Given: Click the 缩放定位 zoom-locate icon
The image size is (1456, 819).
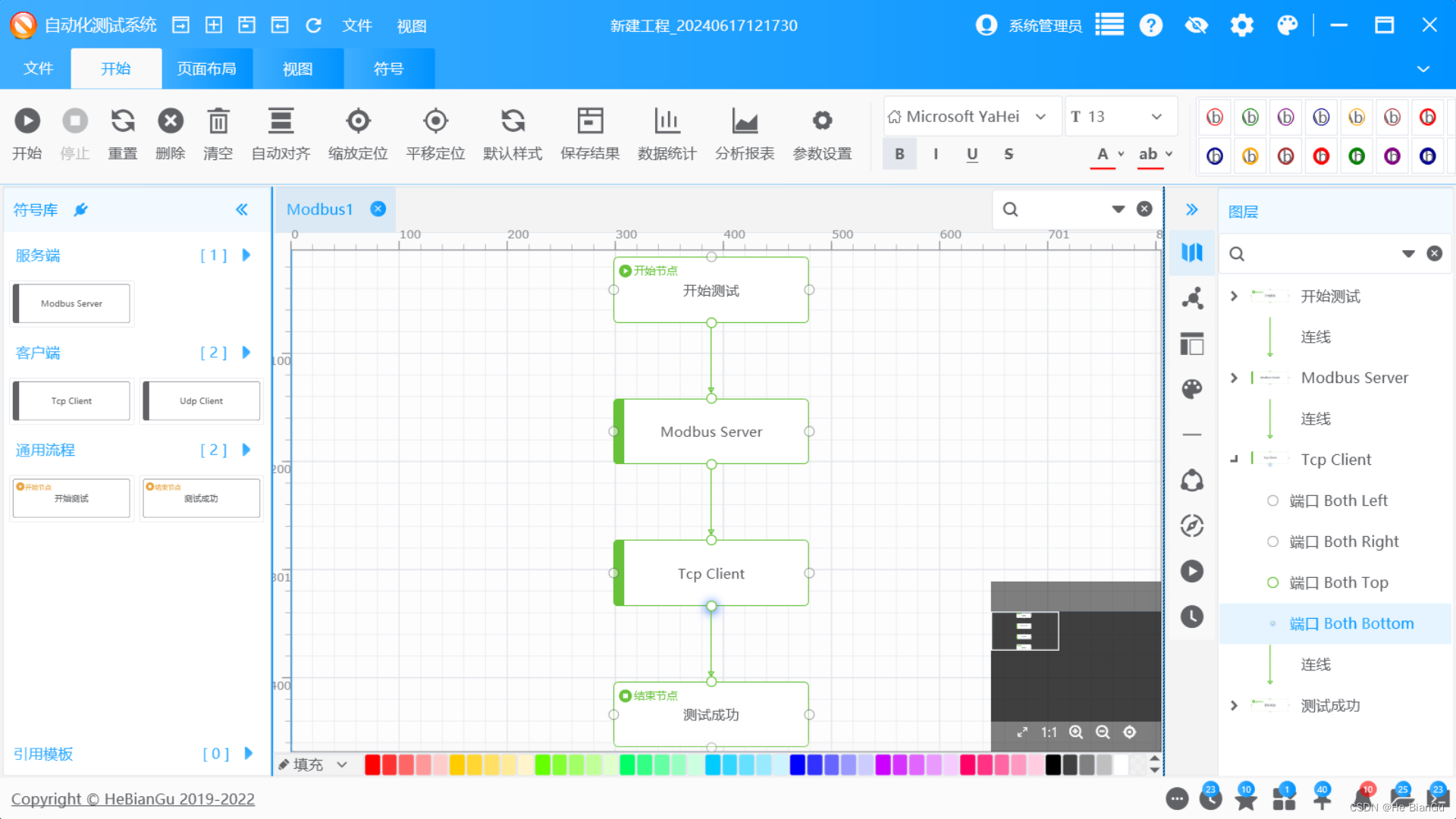Looking at the screenshot, I should (357, 121).
